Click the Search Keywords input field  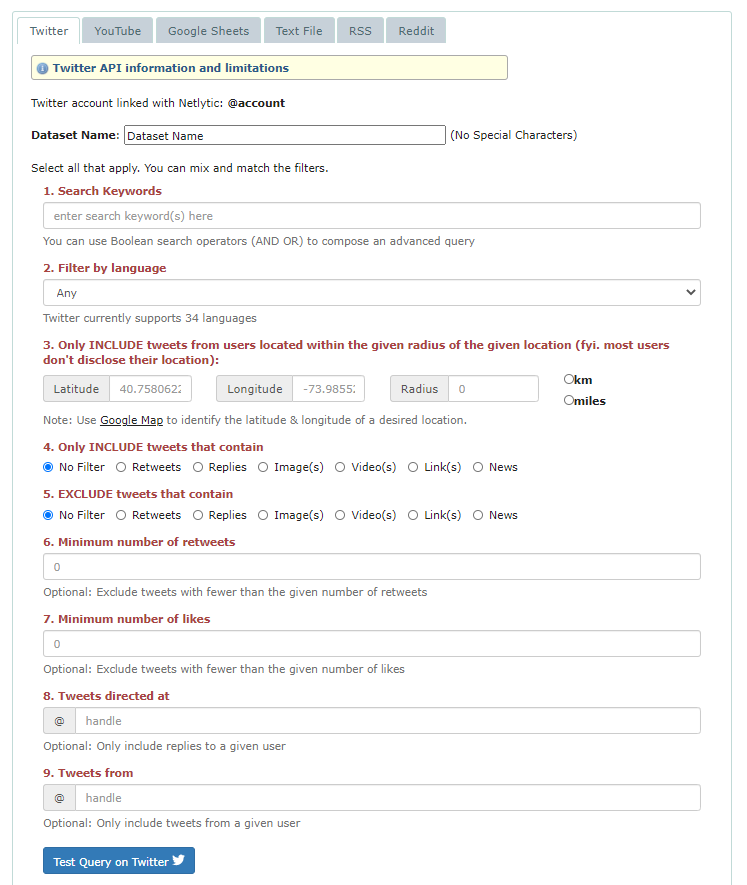[371, 216]
